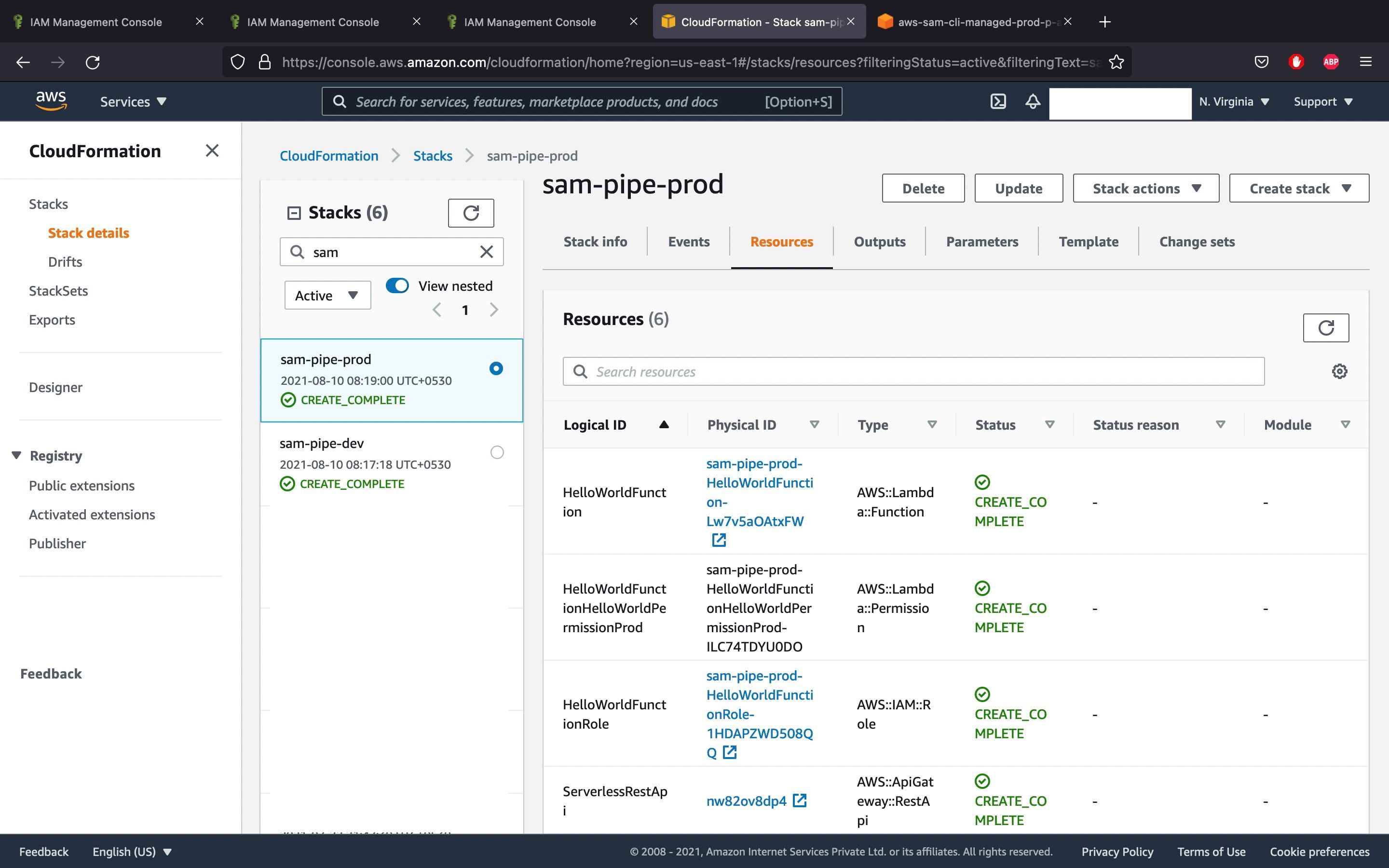Image resolution: width=1389 pixels, height=868 pixels.
Task: Expand the Stack actions dropdown
Action: 1145,188
